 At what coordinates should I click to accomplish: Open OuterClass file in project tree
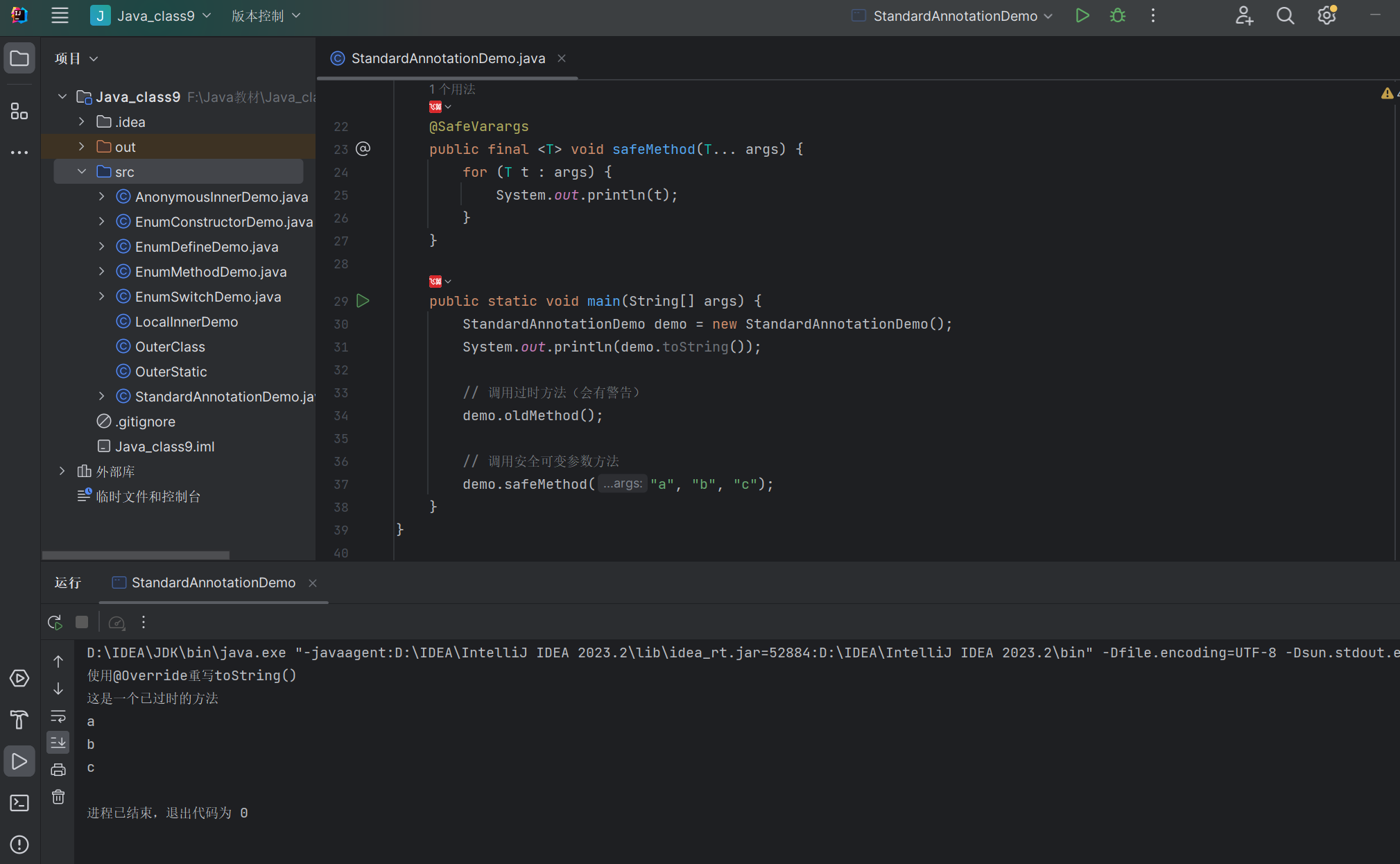170,347
